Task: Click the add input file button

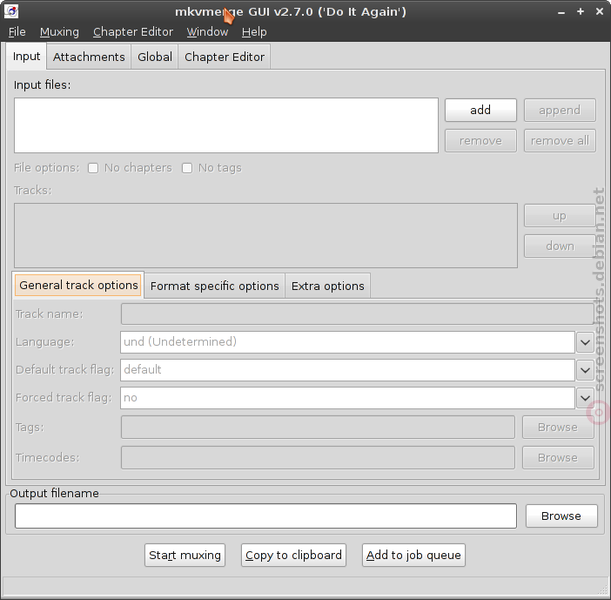Action: [x=480, y=110]
